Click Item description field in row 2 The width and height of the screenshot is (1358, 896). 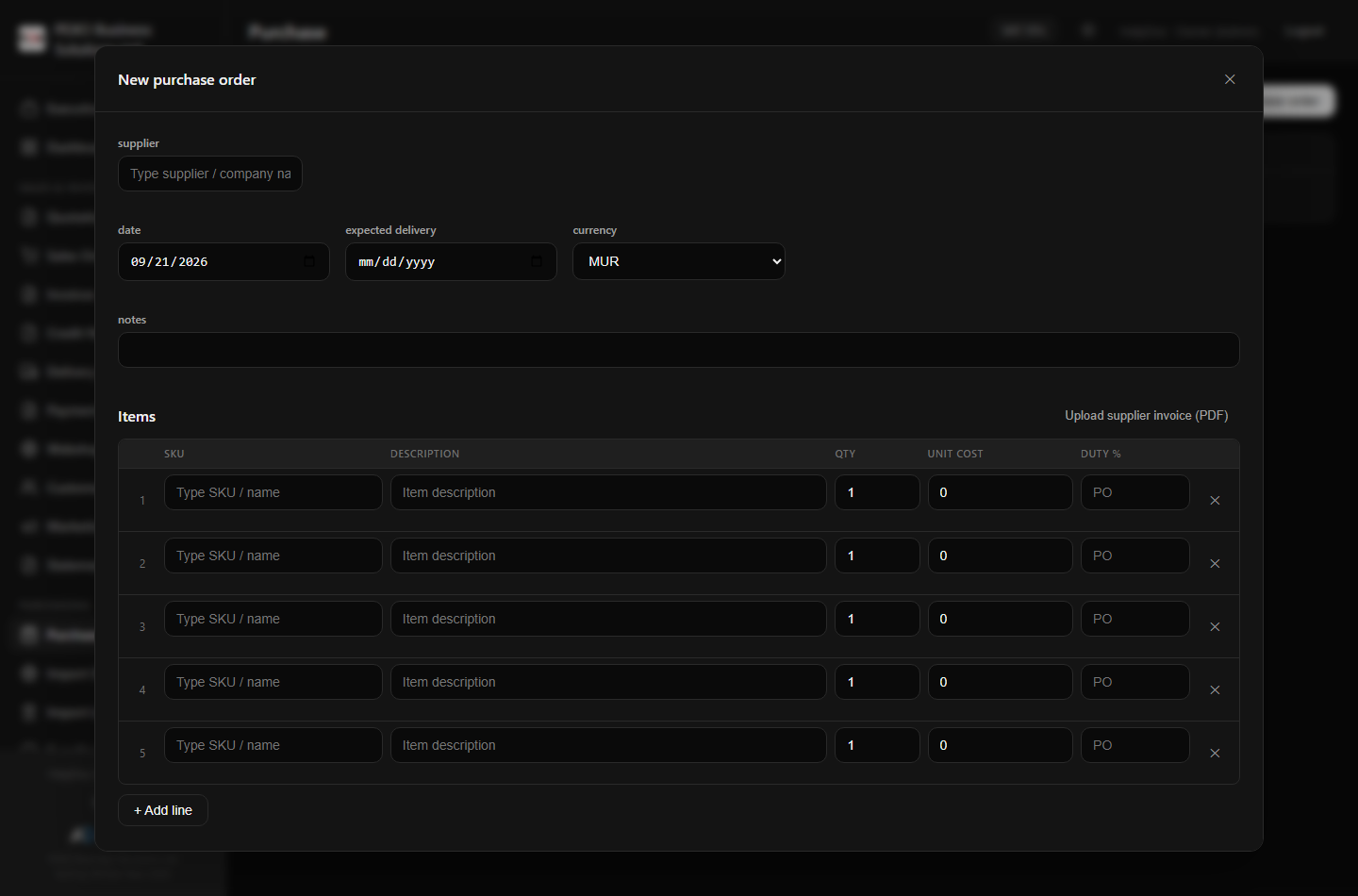coord(608,556)
